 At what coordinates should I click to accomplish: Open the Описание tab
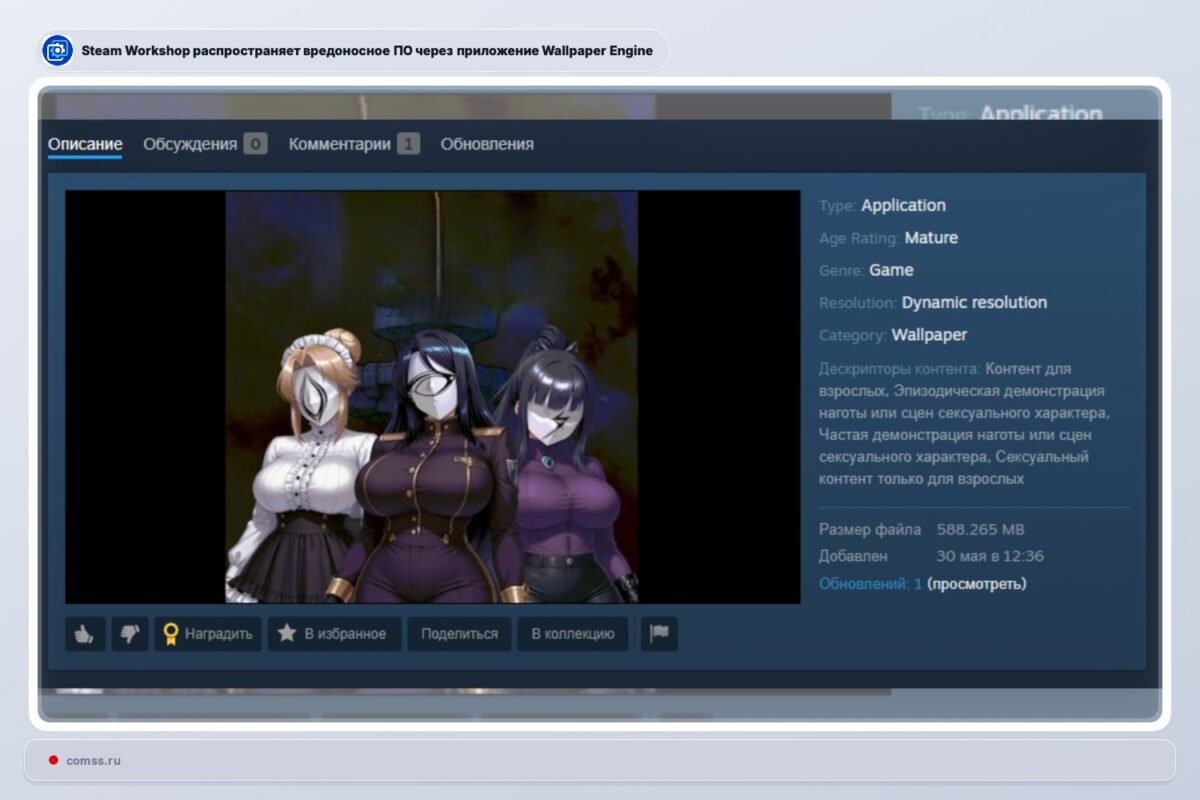coord(85,144)
